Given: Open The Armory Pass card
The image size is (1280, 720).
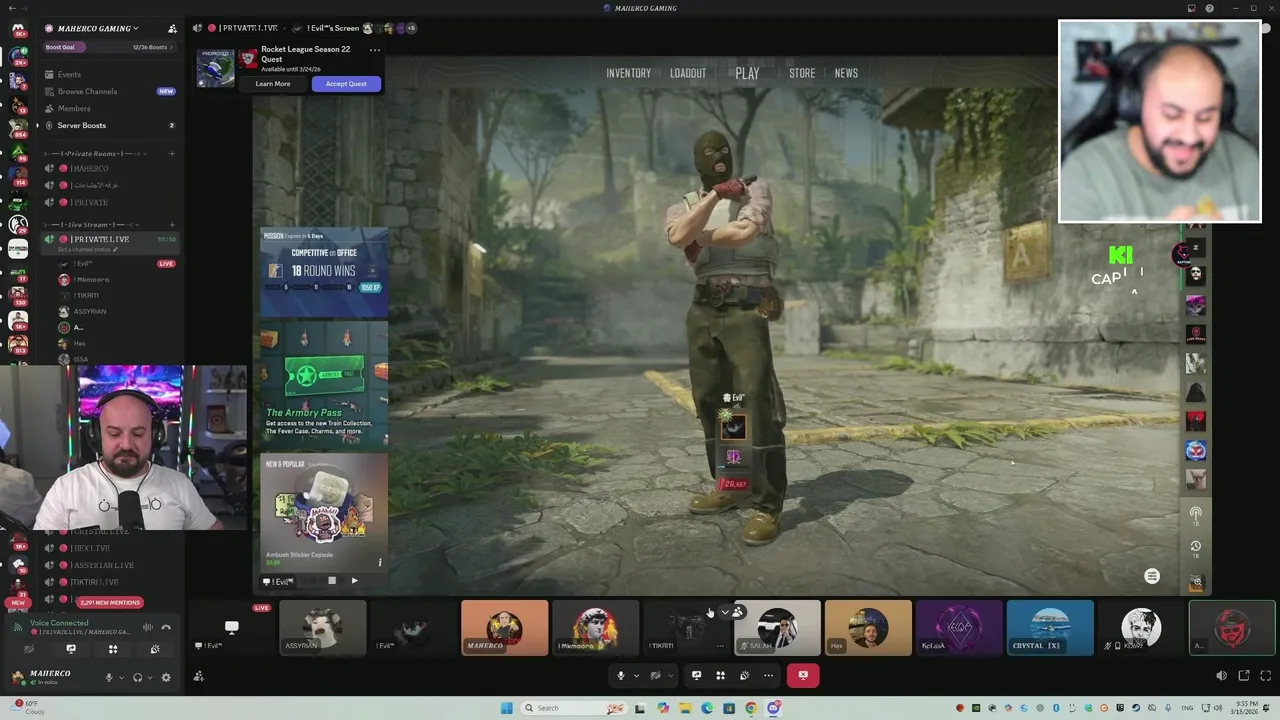Looking at the screenshot, I should (324, 383).
